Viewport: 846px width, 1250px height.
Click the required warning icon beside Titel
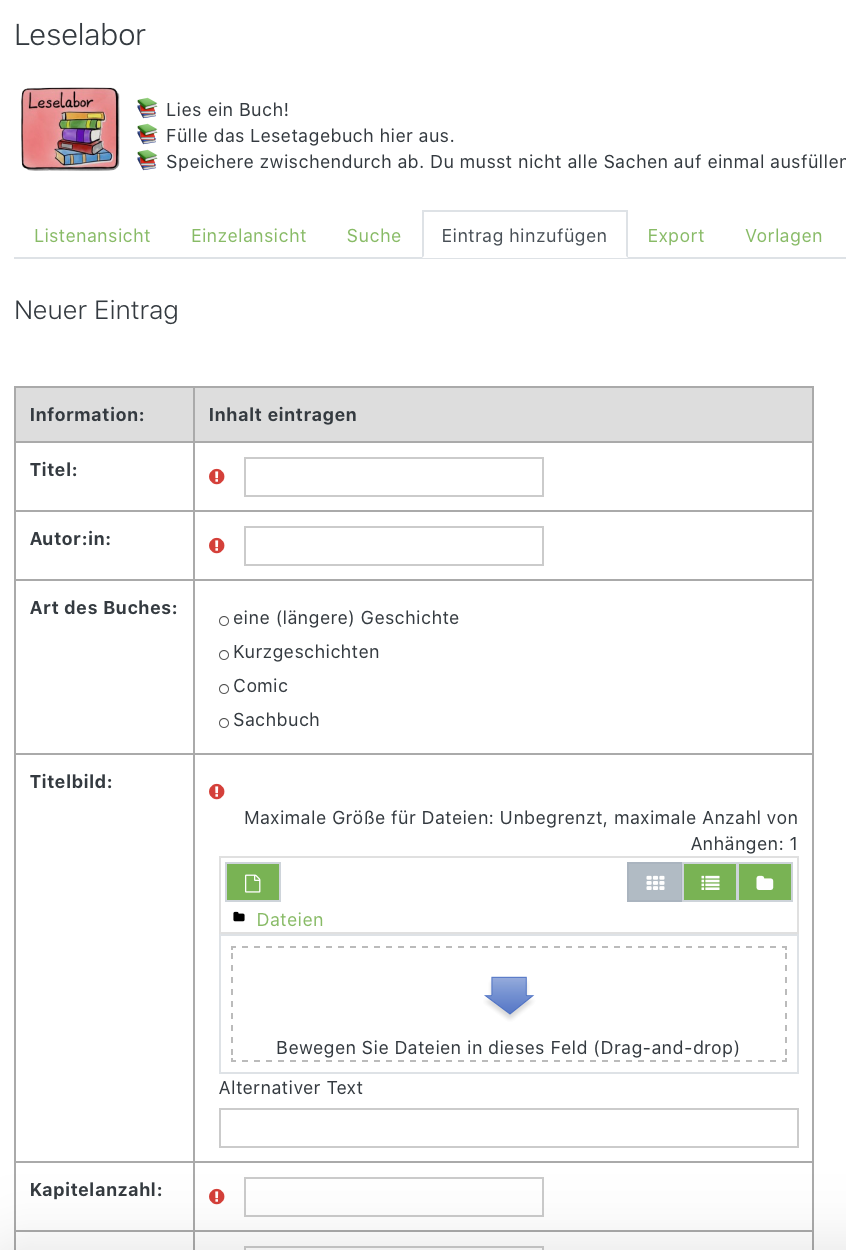[217, 477]
